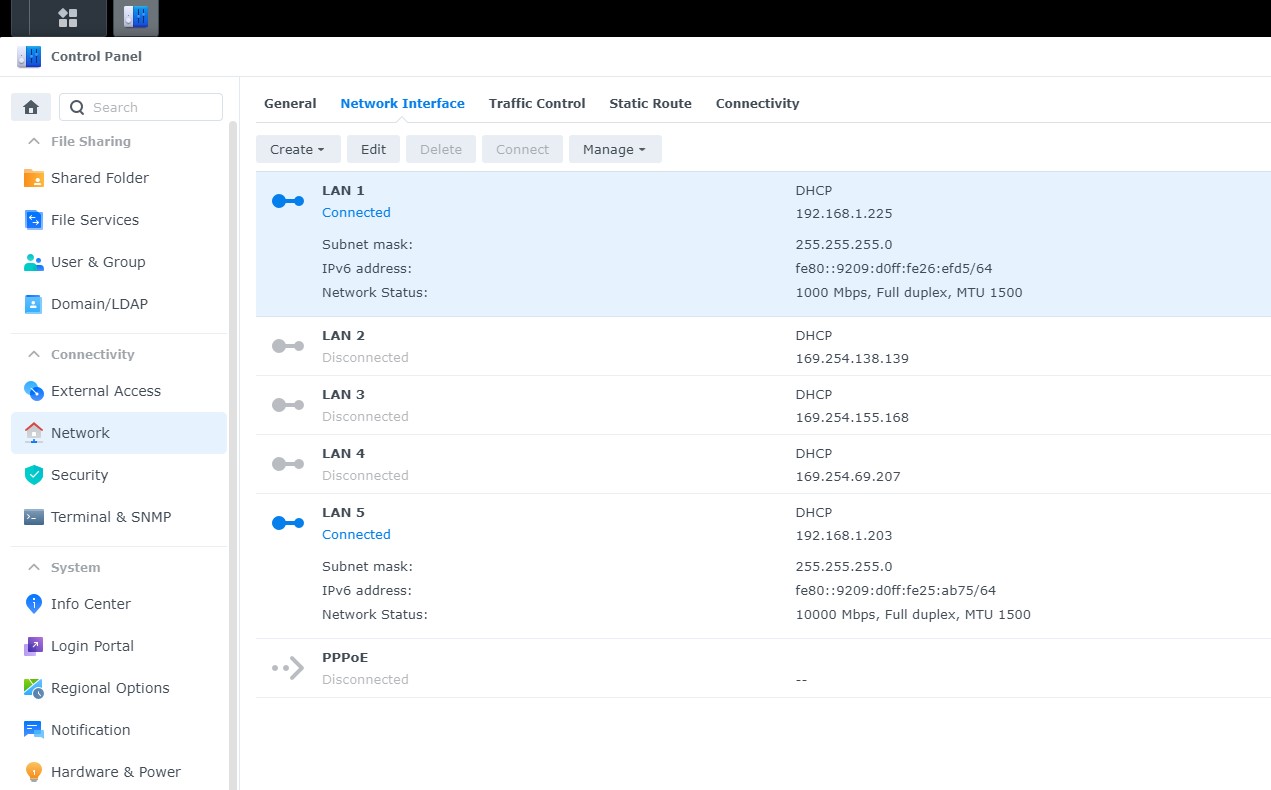Collapse the Connectivity section
This screenshot has width=1271, height=790.
point(34,354)
